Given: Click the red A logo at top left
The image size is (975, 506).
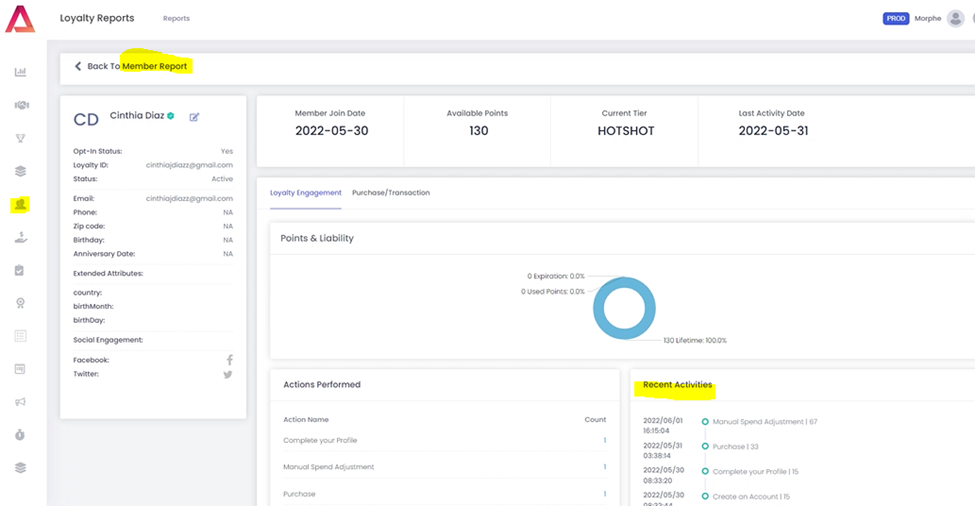Looking at the screenshot, I should click(x=20, y=19).
